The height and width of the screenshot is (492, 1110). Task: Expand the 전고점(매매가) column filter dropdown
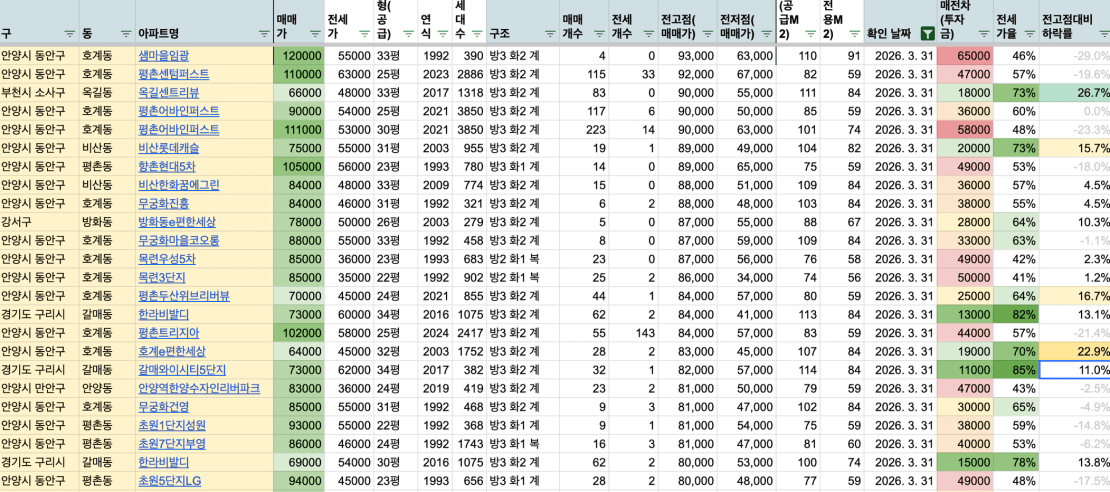pyautogui.click(x=705, y=33)
